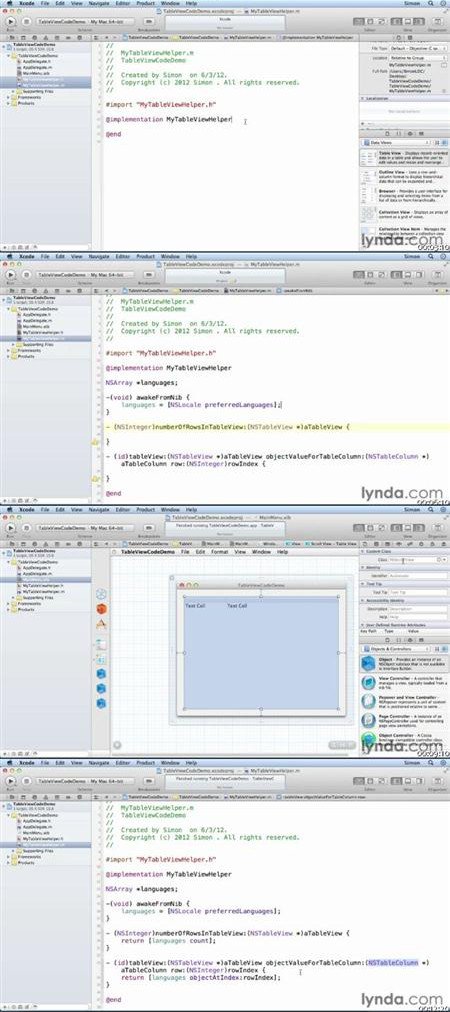Click the Identity Identifier text field
This screenshot has height=1012, width=450.
pyautogui.click(x=417, y=576)
